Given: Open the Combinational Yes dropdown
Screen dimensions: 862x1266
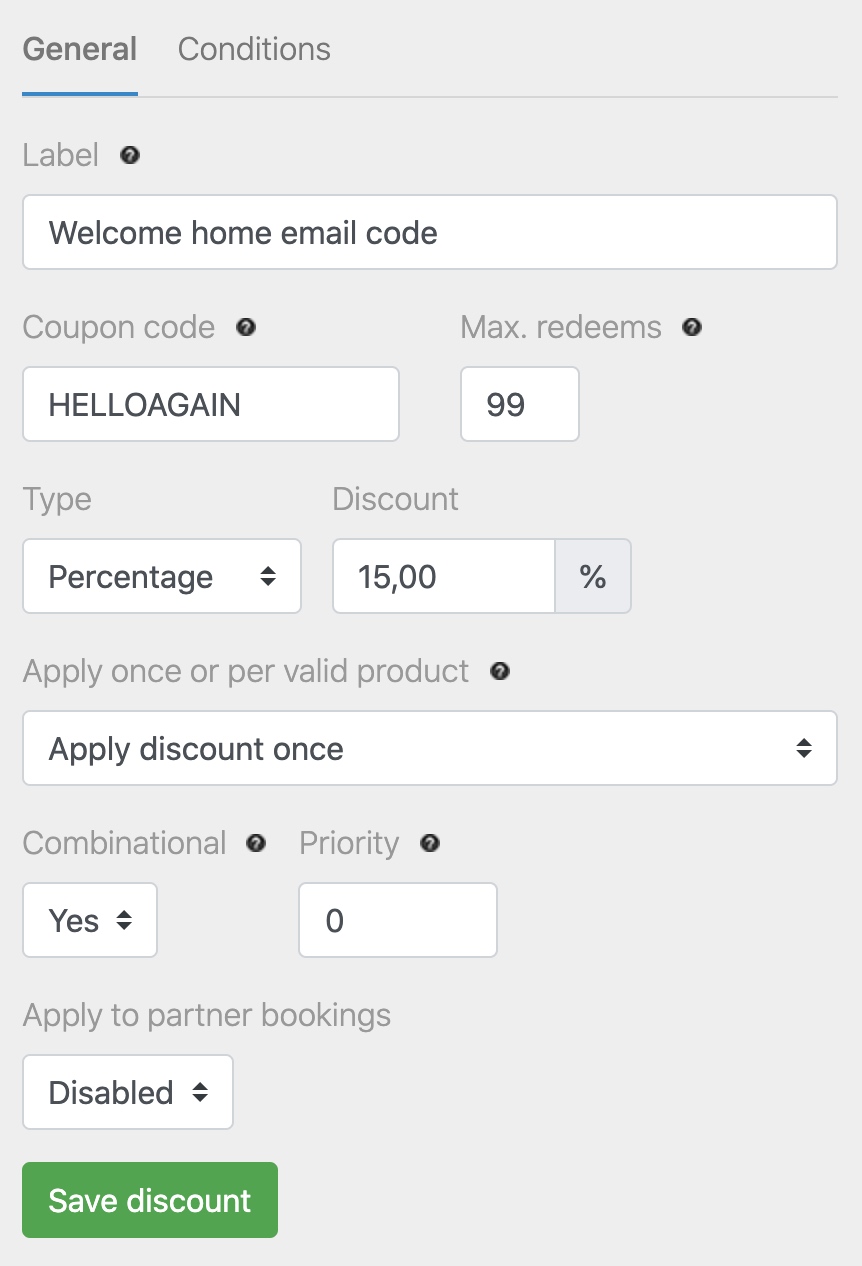Looking at the screenshot, I should click(90, 920).
